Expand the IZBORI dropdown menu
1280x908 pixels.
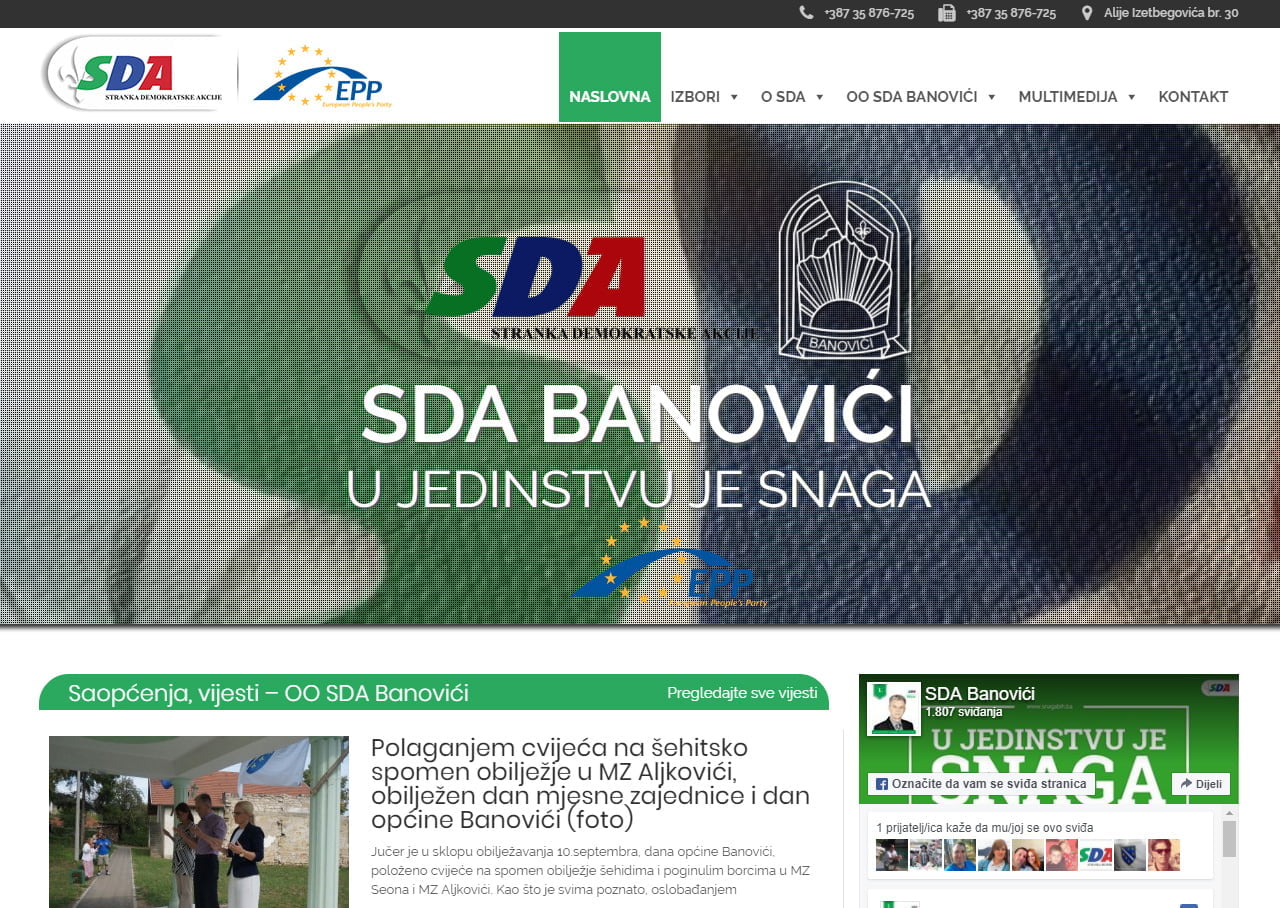coord(704,97)
